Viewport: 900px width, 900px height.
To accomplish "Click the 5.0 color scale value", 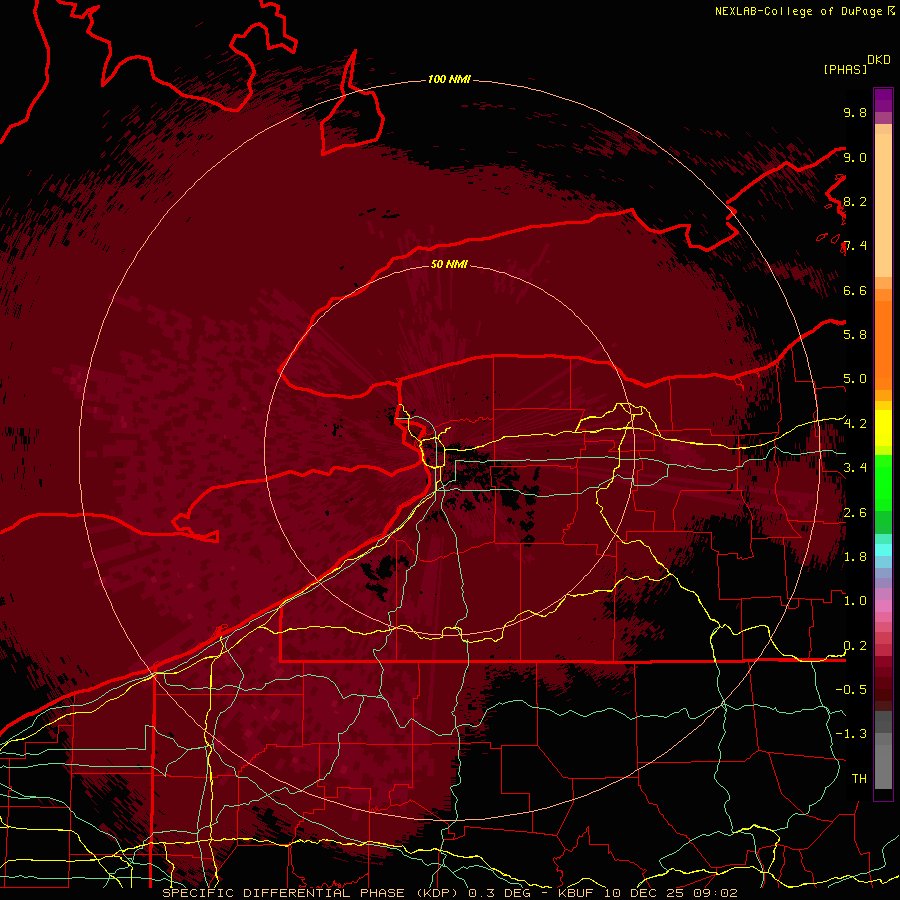I will tap(855, 379).
